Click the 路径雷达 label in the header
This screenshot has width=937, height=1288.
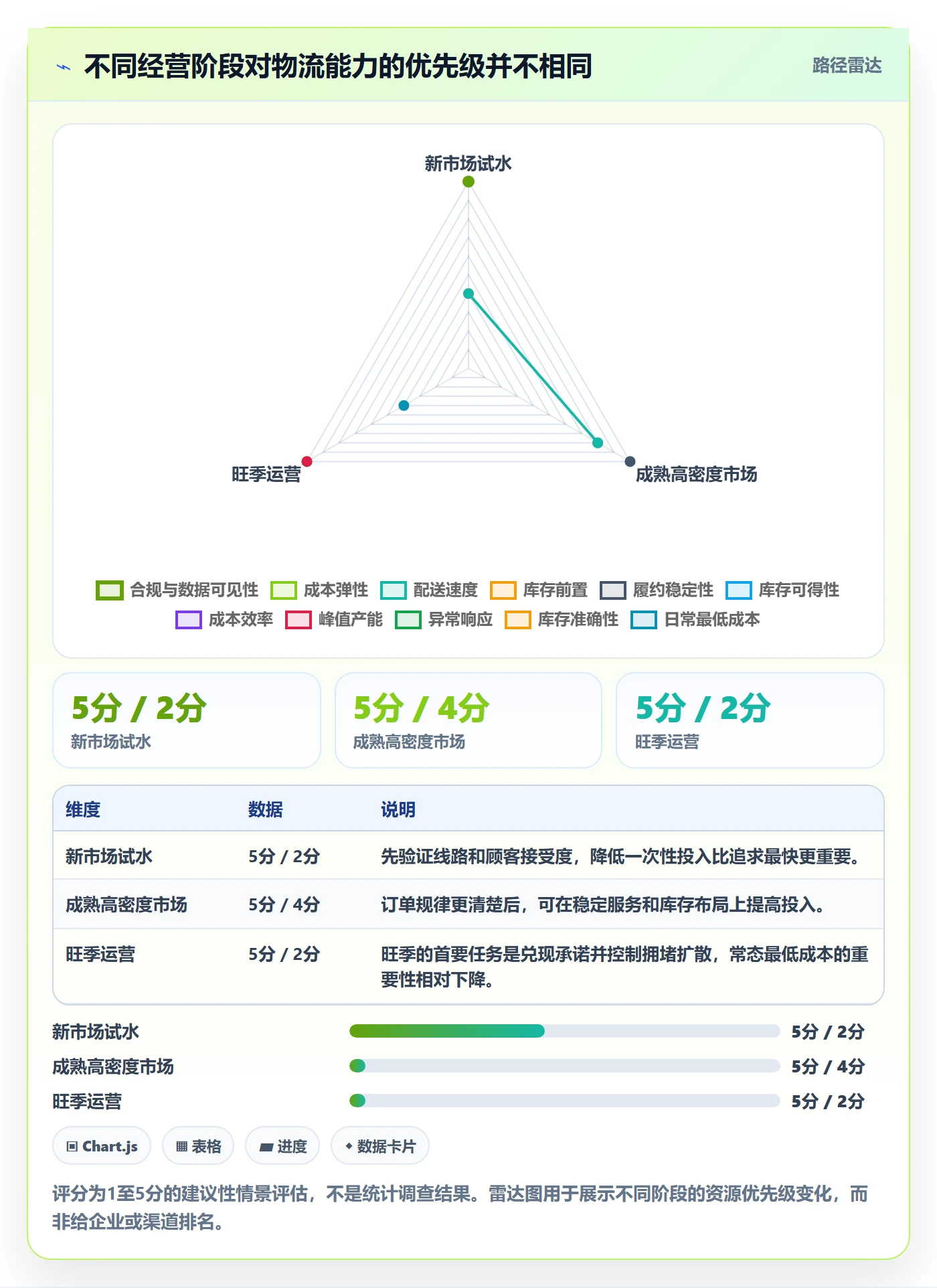[x=847, y=66]
